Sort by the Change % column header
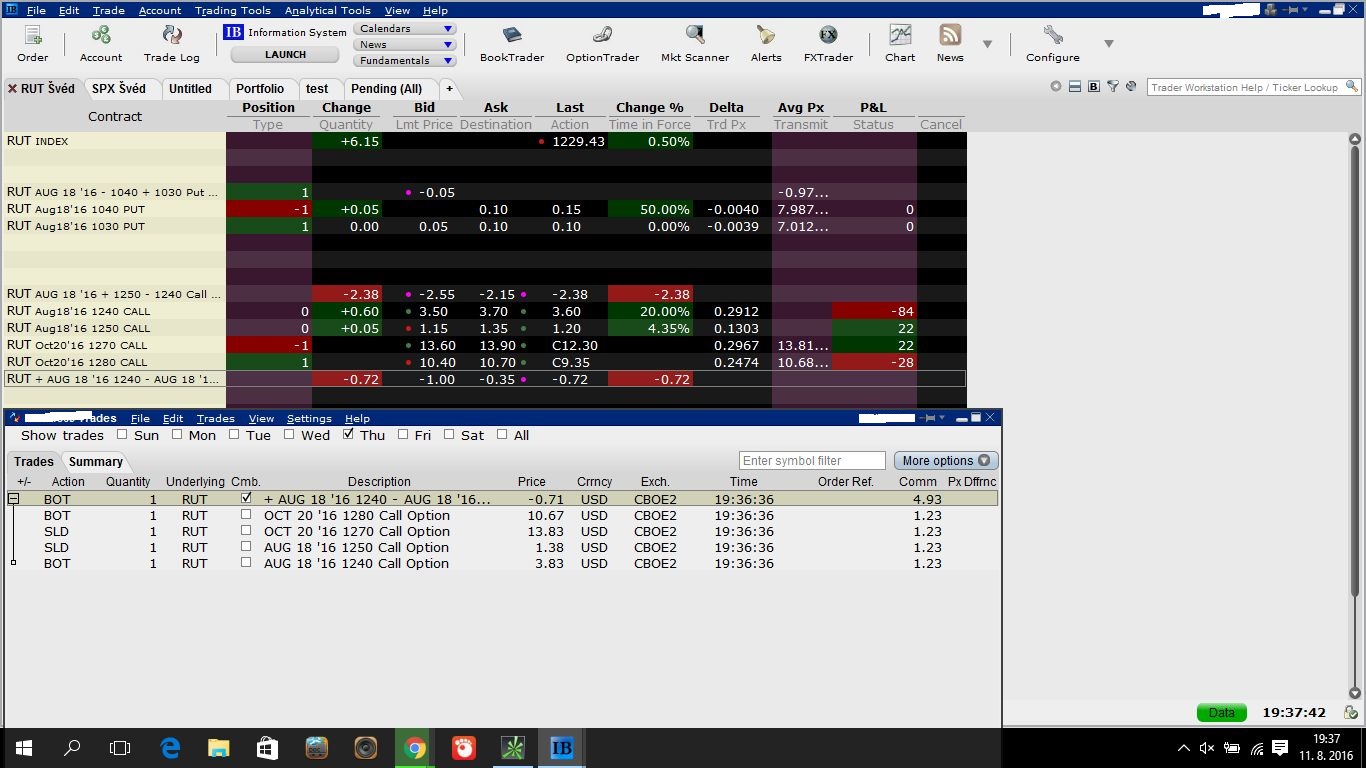1366x768 pixels. tap(650, 108)
